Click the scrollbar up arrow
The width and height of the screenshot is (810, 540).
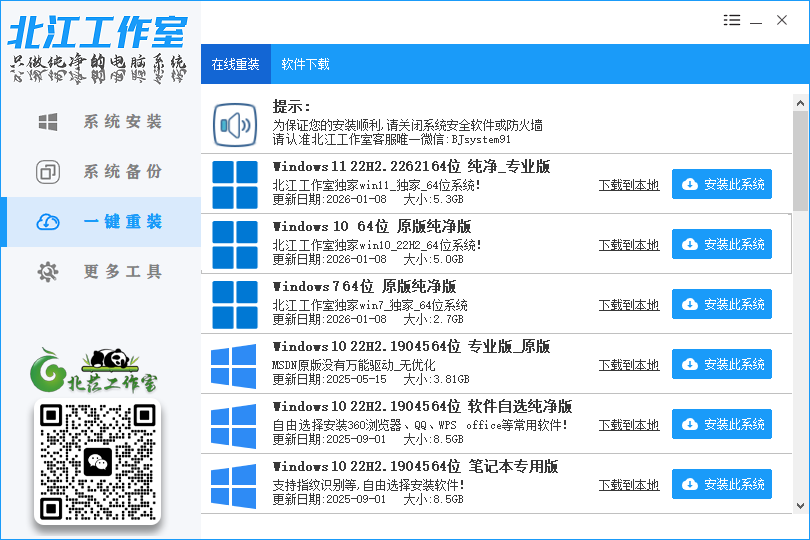[800, 103]
